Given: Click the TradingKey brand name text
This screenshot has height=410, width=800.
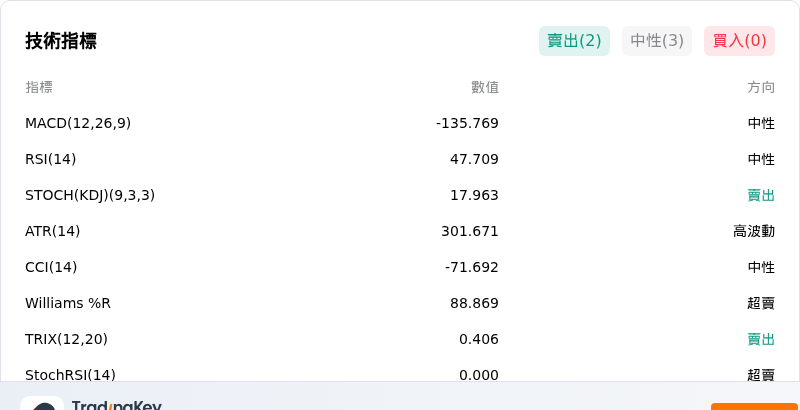Looking at the screenshot, I should pos(117,405).
